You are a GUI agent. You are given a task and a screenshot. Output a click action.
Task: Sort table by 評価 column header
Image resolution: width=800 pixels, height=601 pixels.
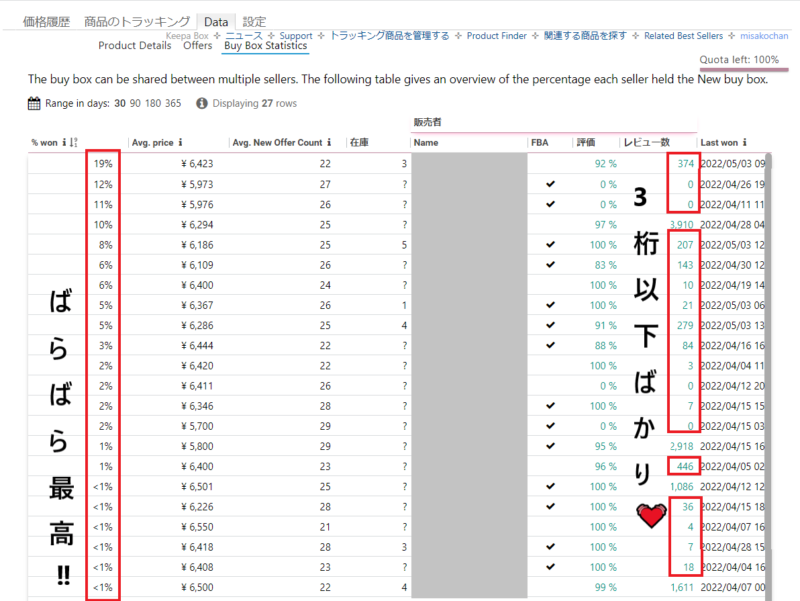click(x=586, y=143)
